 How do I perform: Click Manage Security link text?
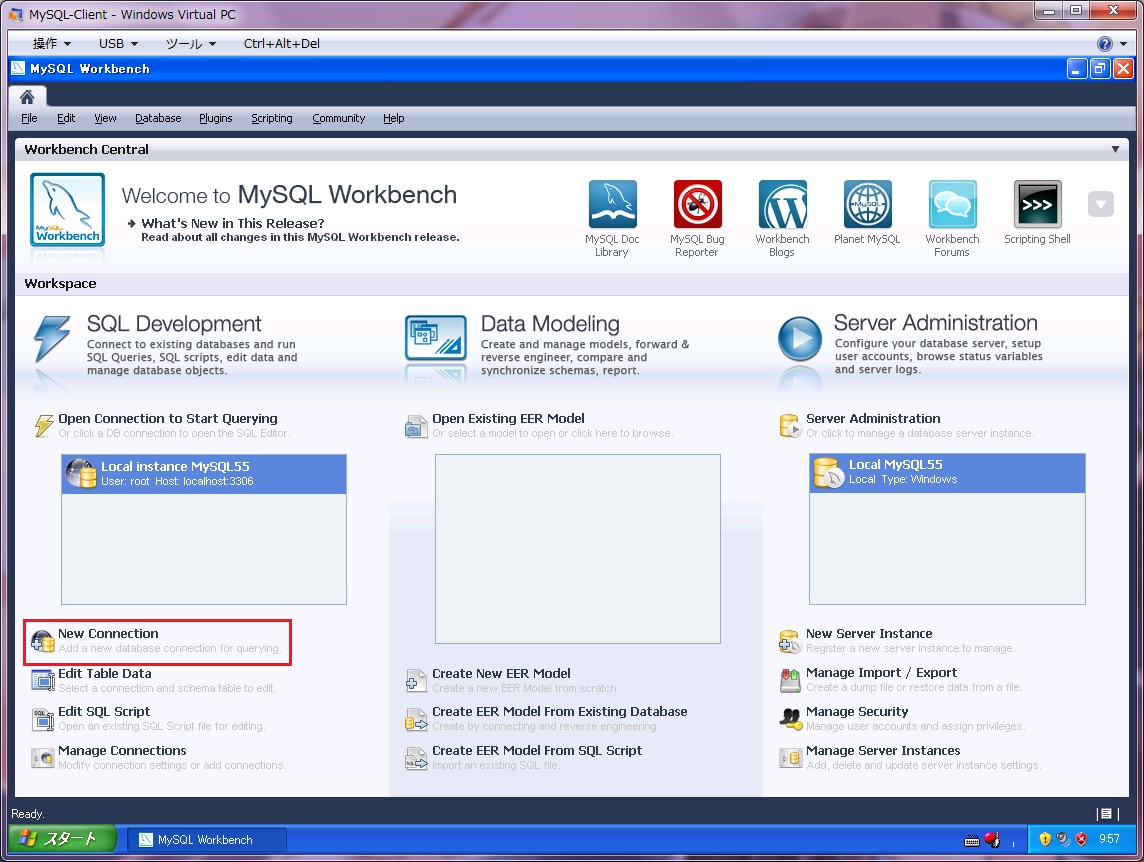[857, 711]
